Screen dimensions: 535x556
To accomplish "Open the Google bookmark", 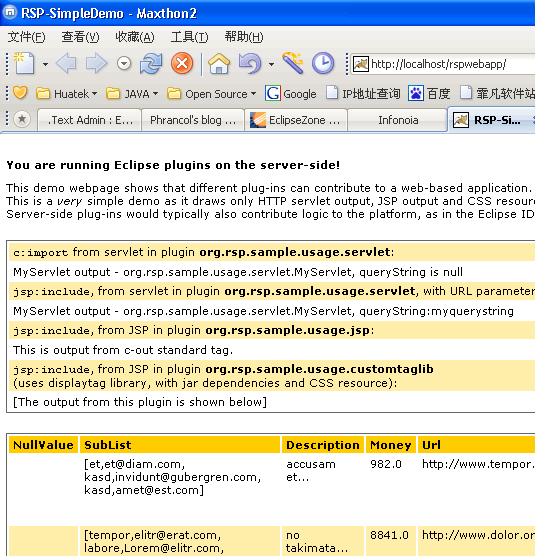I will pos(291,94).
